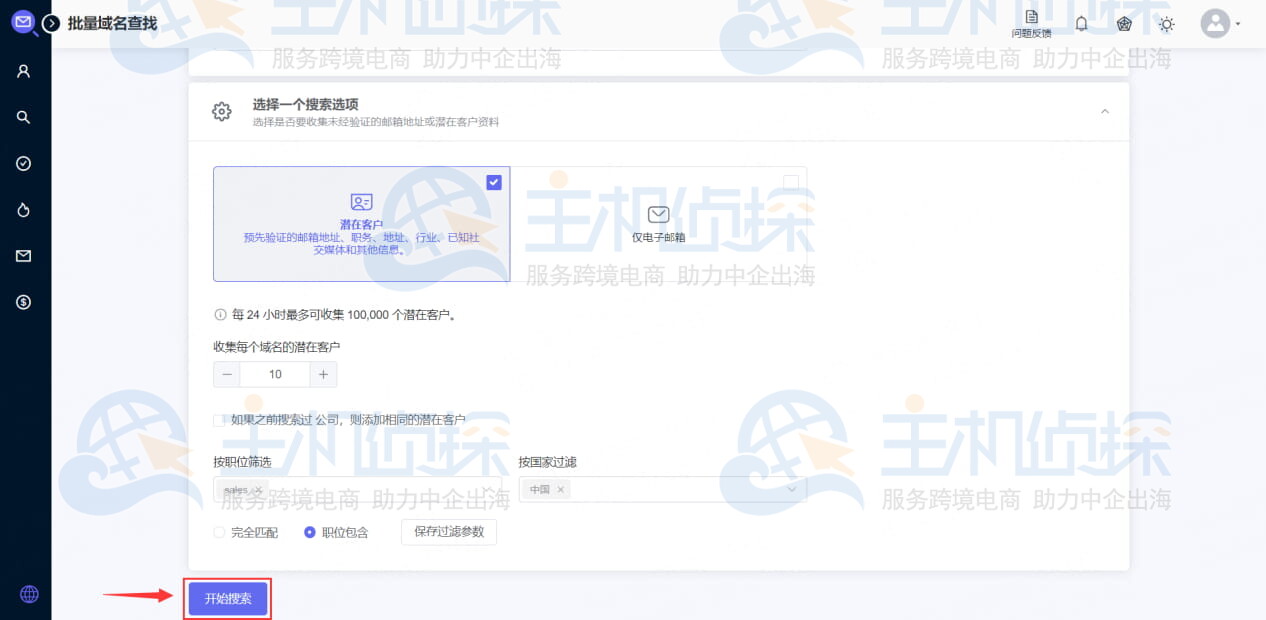
Task: Open the 按国家过滤 dropdown
Action: pyautogui.click(x=660, y=490)
